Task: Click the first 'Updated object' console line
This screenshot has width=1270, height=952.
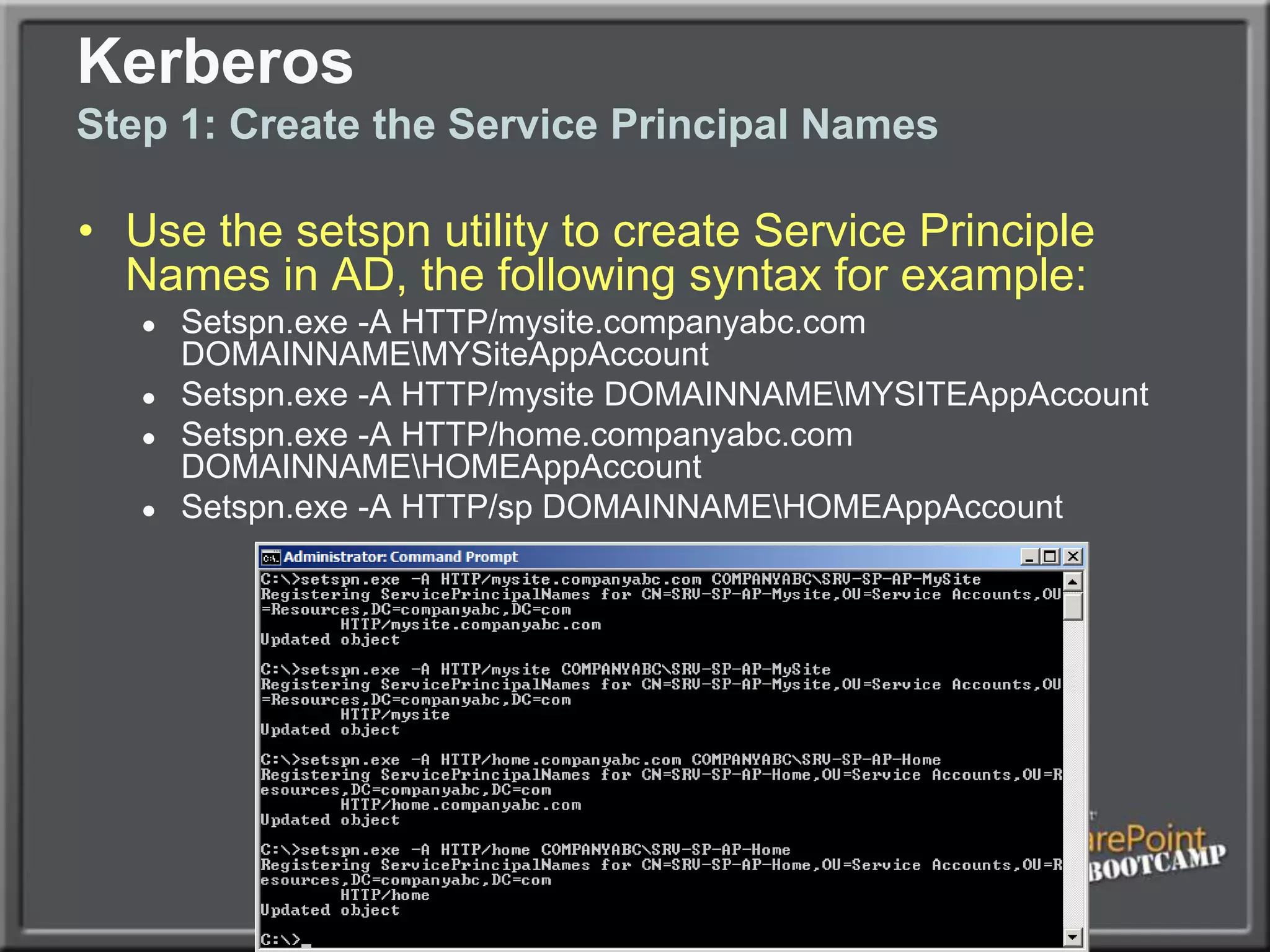Action: [330, 640]
